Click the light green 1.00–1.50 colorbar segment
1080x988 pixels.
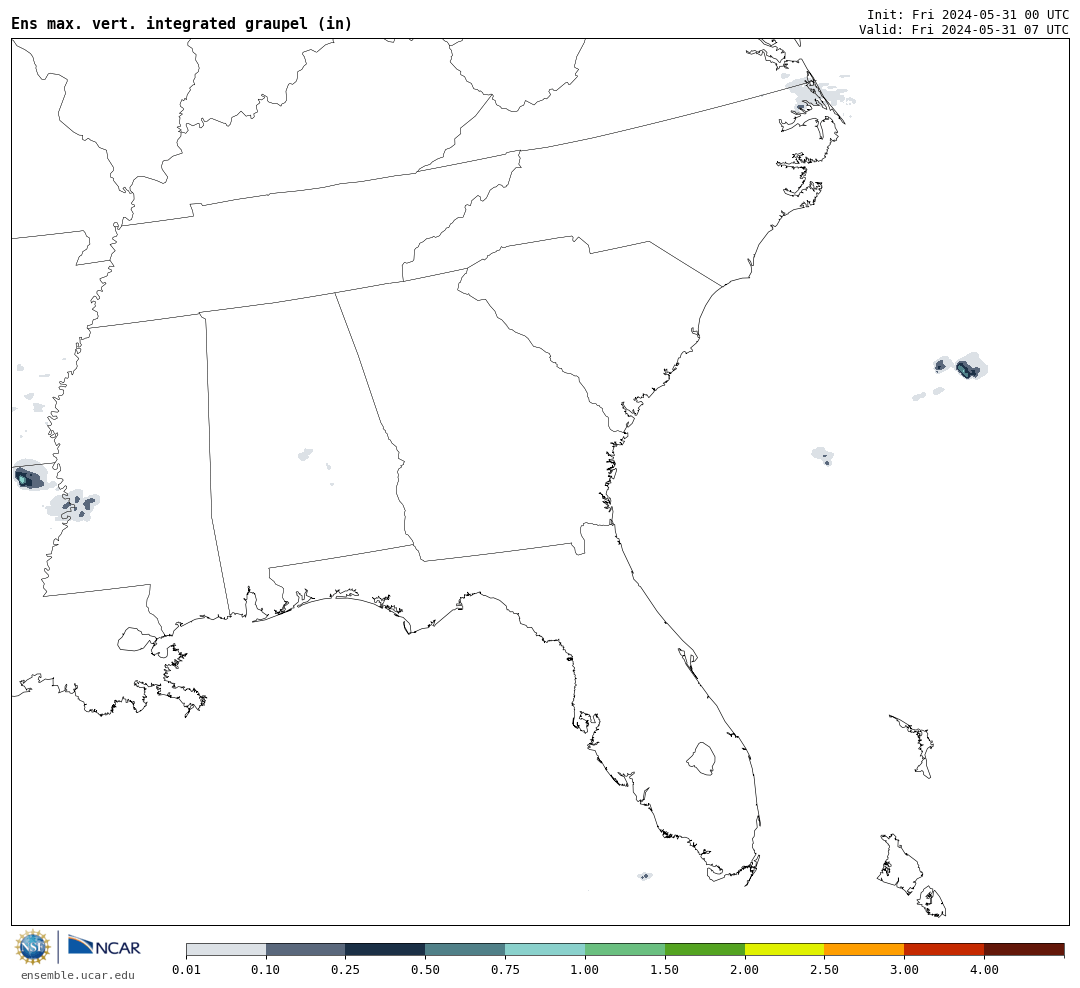[x=625, y=949]
